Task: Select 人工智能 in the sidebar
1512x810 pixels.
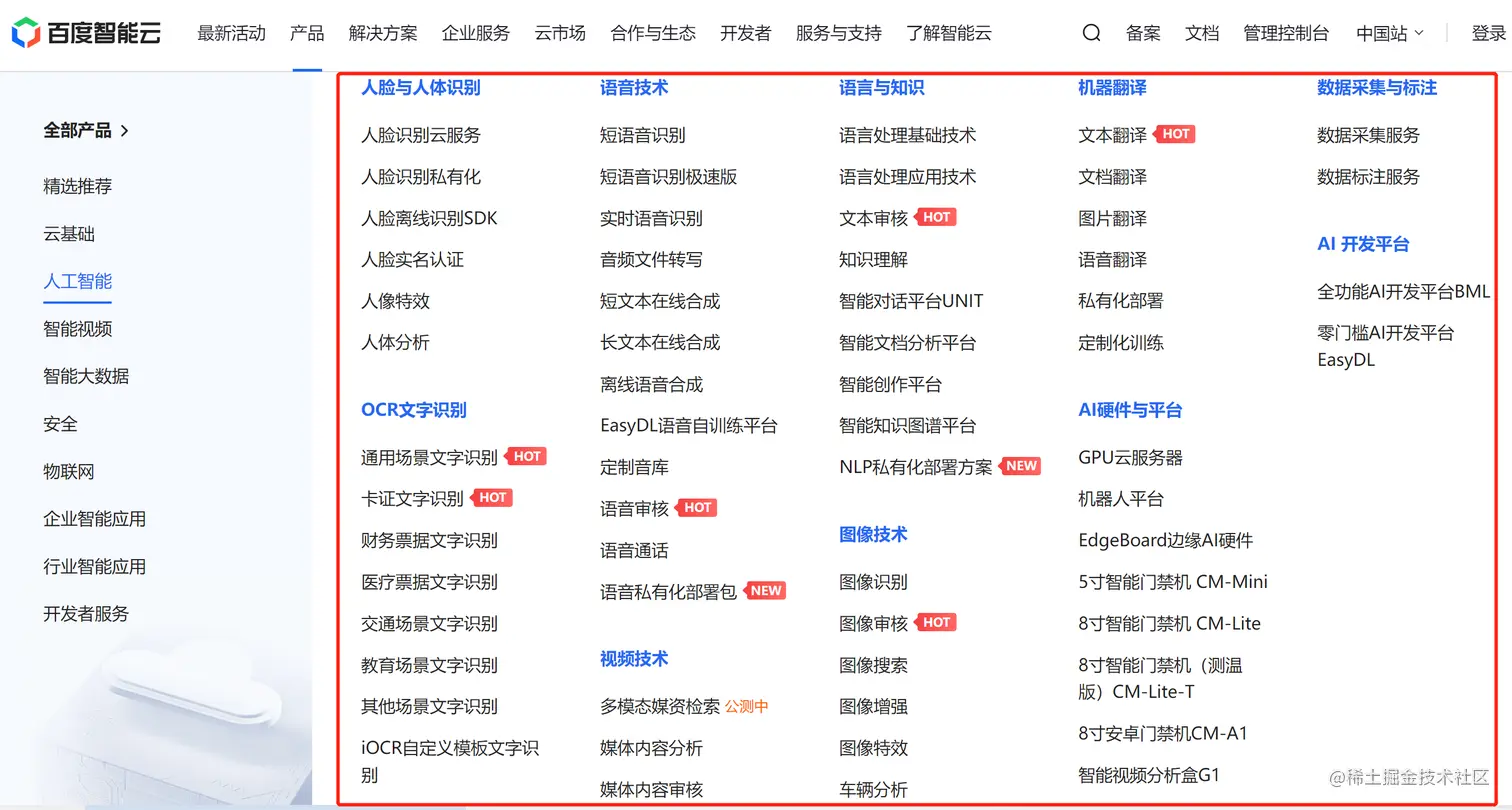Action: (77, 281)
